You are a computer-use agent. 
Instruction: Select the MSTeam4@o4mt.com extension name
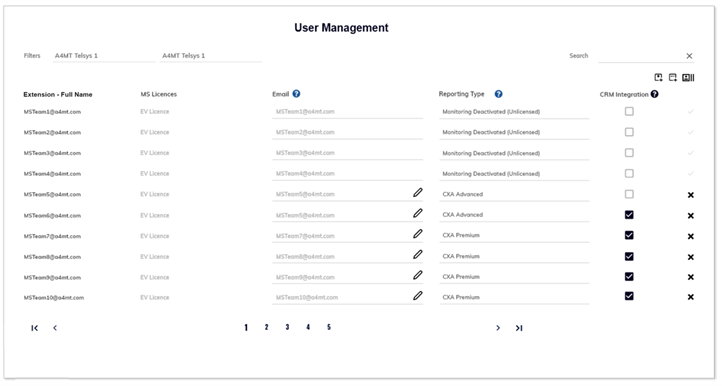pyautogui.click(x=52, y=174)
